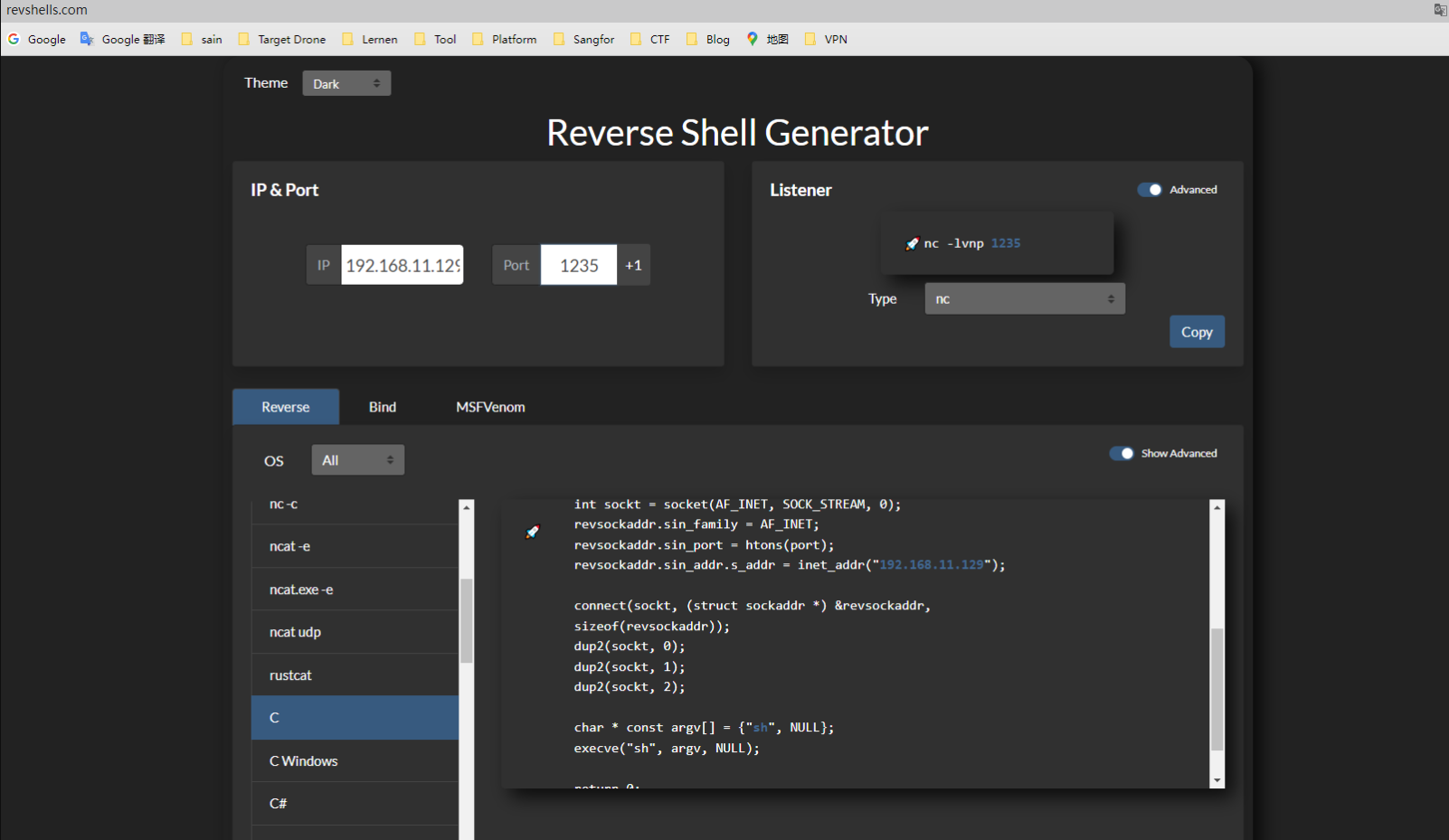This screenshot has width=1449, height=840.
Task: Open the VPN bookmark folder
Action: (826, 39)
